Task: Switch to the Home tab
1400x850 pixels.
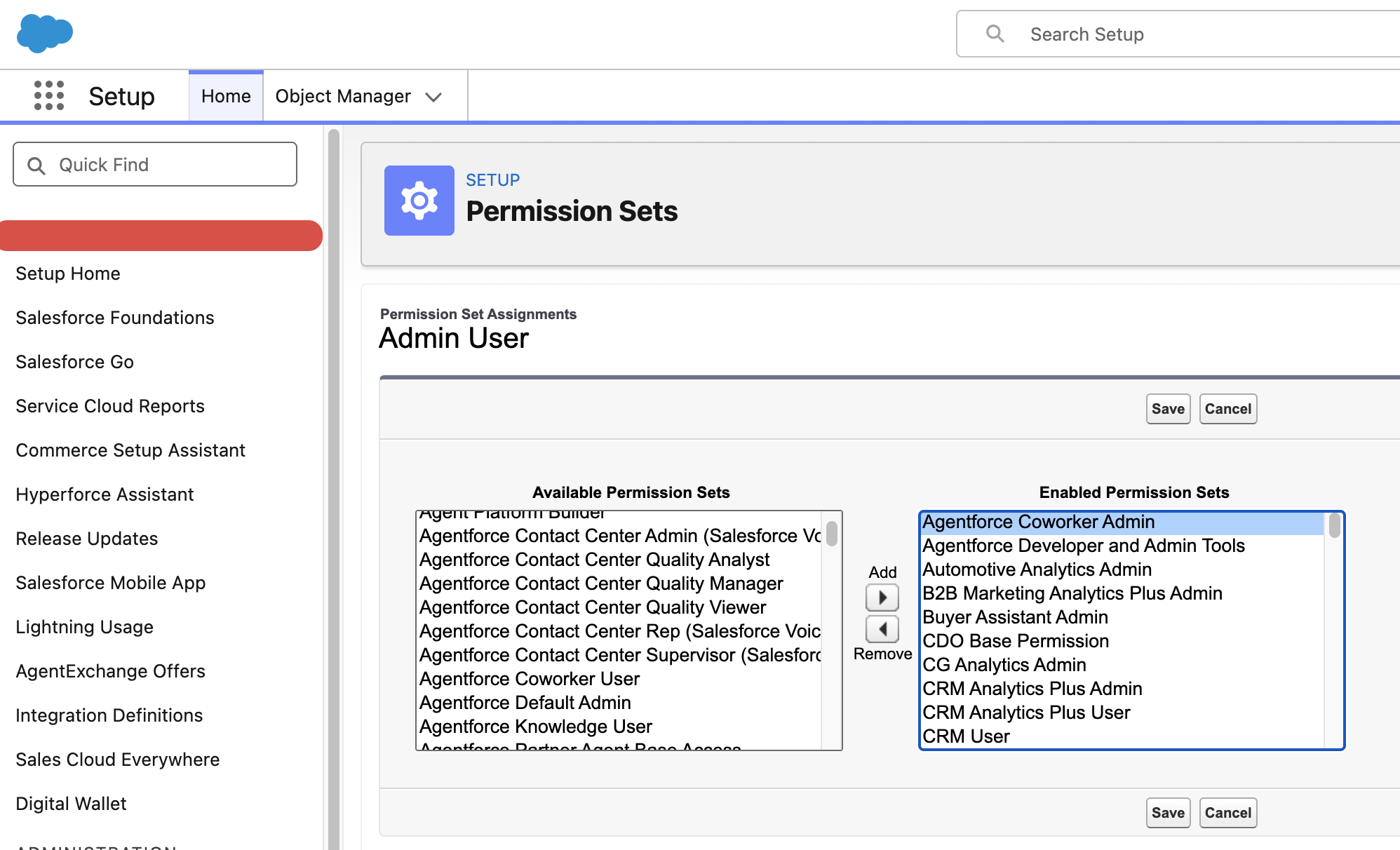Action: [226, 96]
